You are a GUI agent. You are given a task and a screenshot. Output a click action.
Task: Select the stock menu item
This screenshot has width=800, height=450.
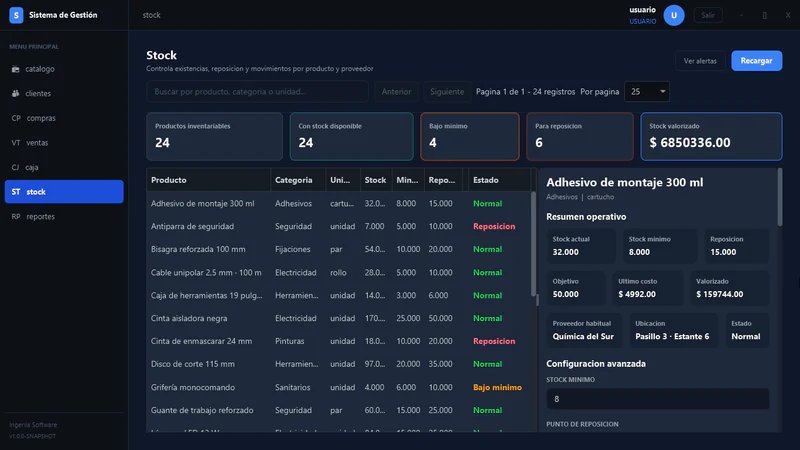tap(64, 191)
